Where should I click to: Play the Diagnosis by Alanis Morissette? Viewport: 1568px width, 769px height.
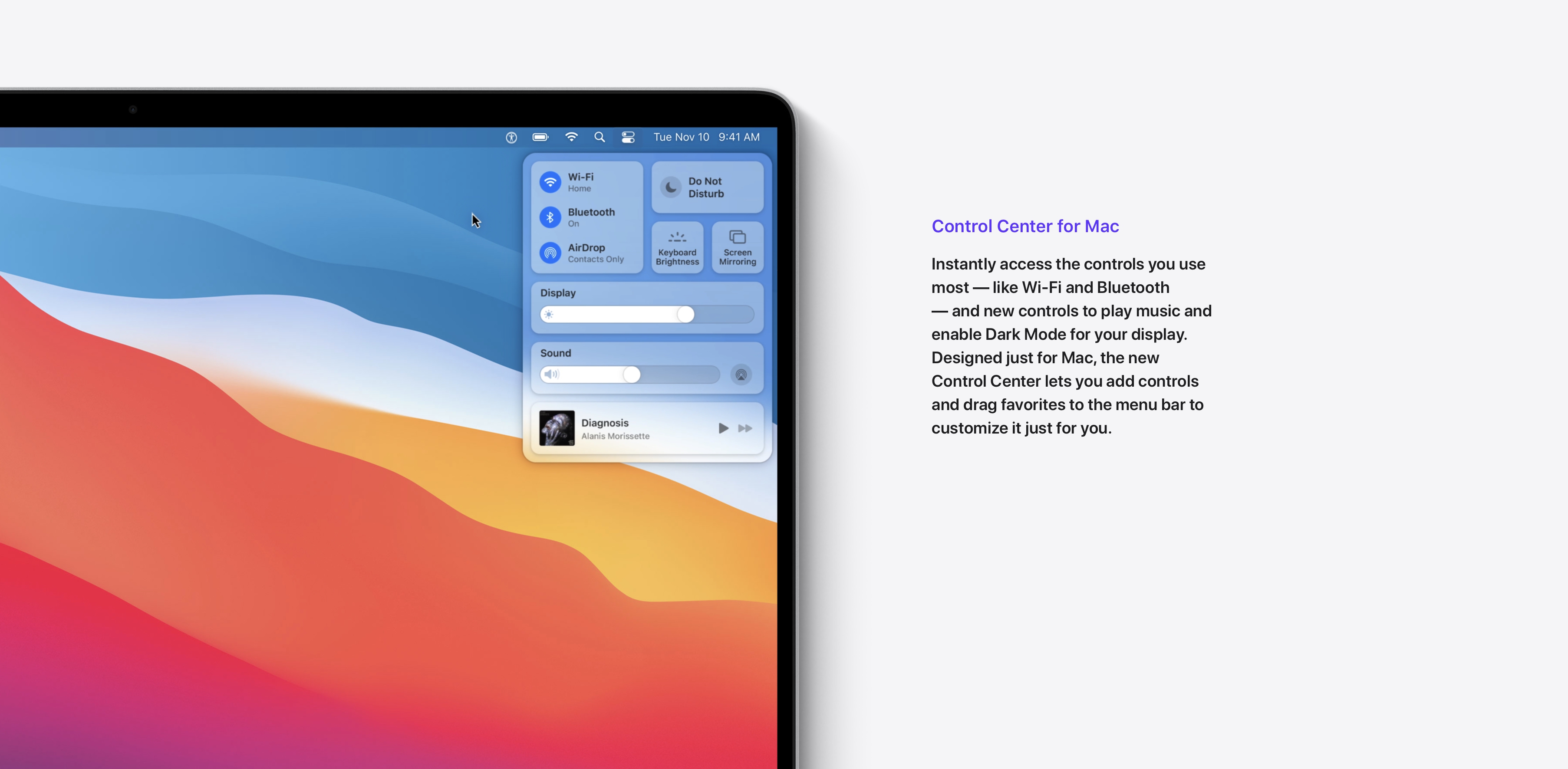pos(722,428)
